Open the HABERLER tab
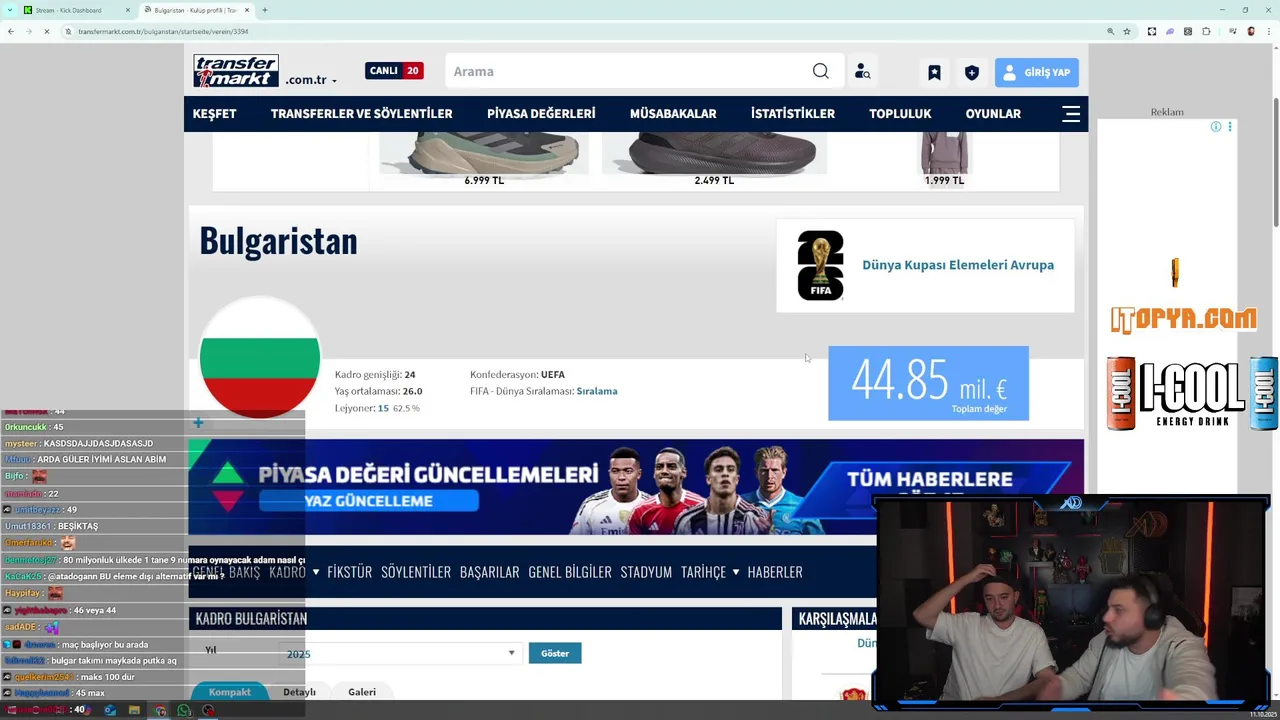1280x720 pixels. pos(775,572)
